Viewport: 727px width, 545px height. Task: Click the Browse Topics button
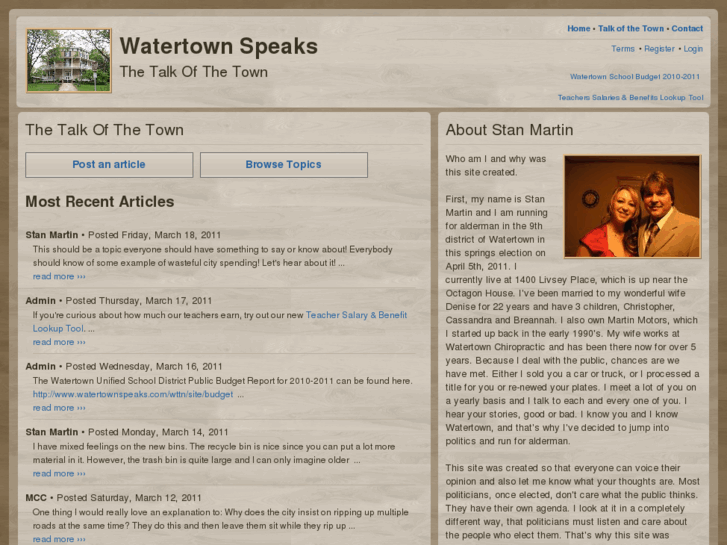tap(284, 165)
